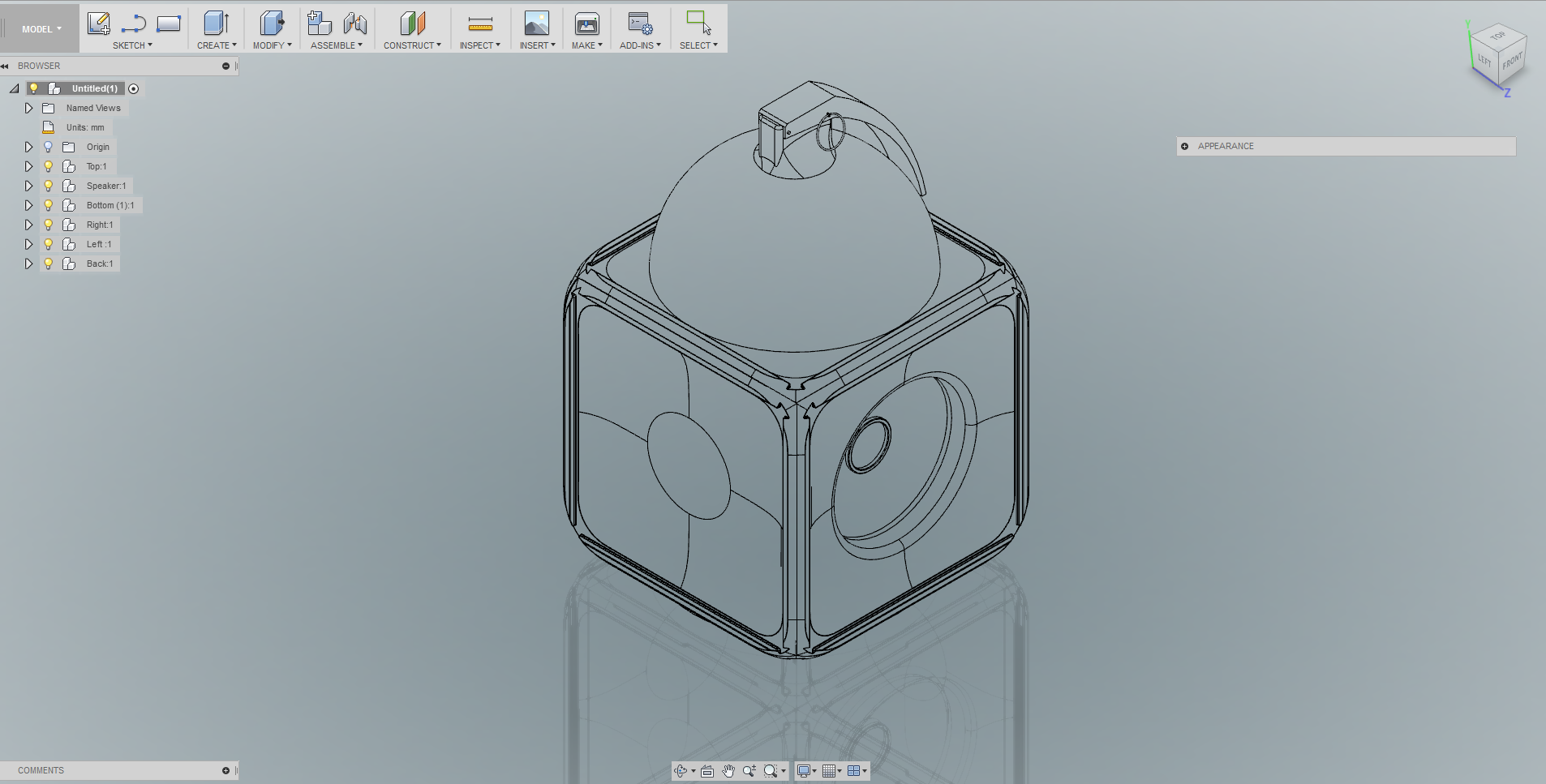Click the Units: mm document icon
This screenshot has height=784, width=1546.
click(x=48, y=127)
